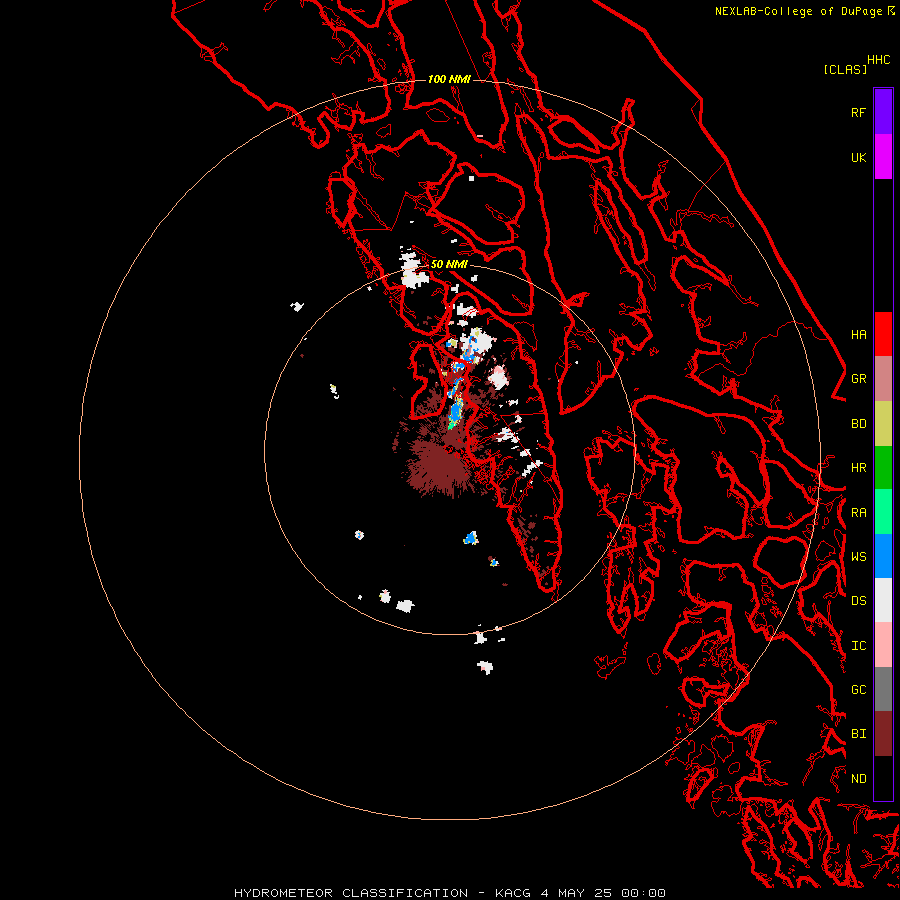Viewport: 900px width, 900px height.
Task: Click the GR legend label
Action: click(x=858, y=379)
